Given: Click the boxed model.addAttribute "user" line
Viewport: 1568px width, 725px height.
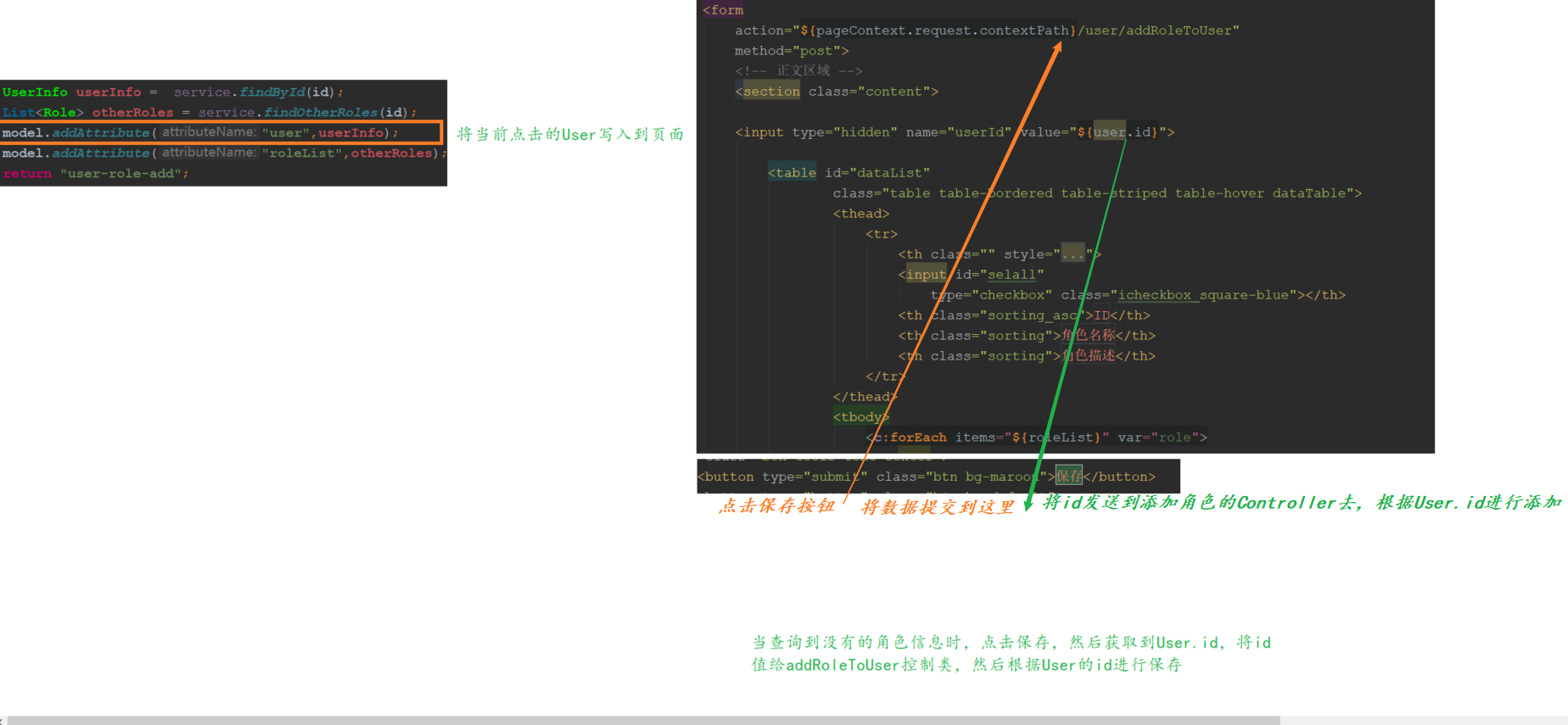Looking at the screenshot, I should click(x=221, y=132).
